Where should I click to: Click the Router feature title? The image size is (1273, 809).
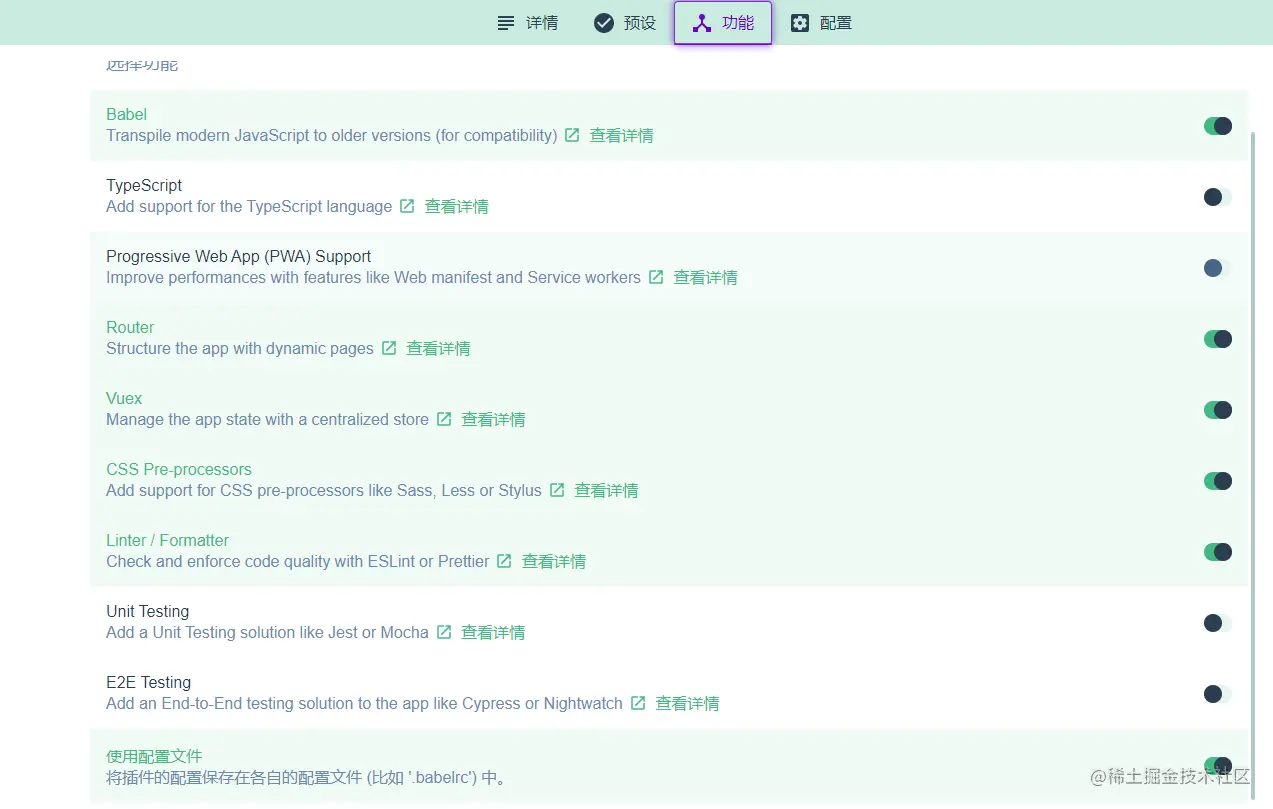[x=130, y=328]
